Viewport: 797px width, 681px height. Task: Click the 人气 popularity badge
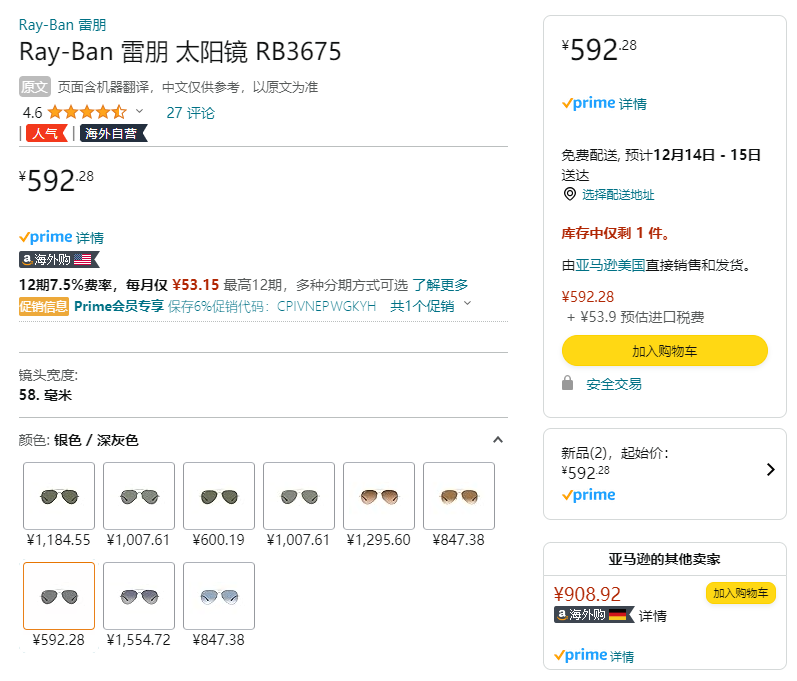point(47,133)
